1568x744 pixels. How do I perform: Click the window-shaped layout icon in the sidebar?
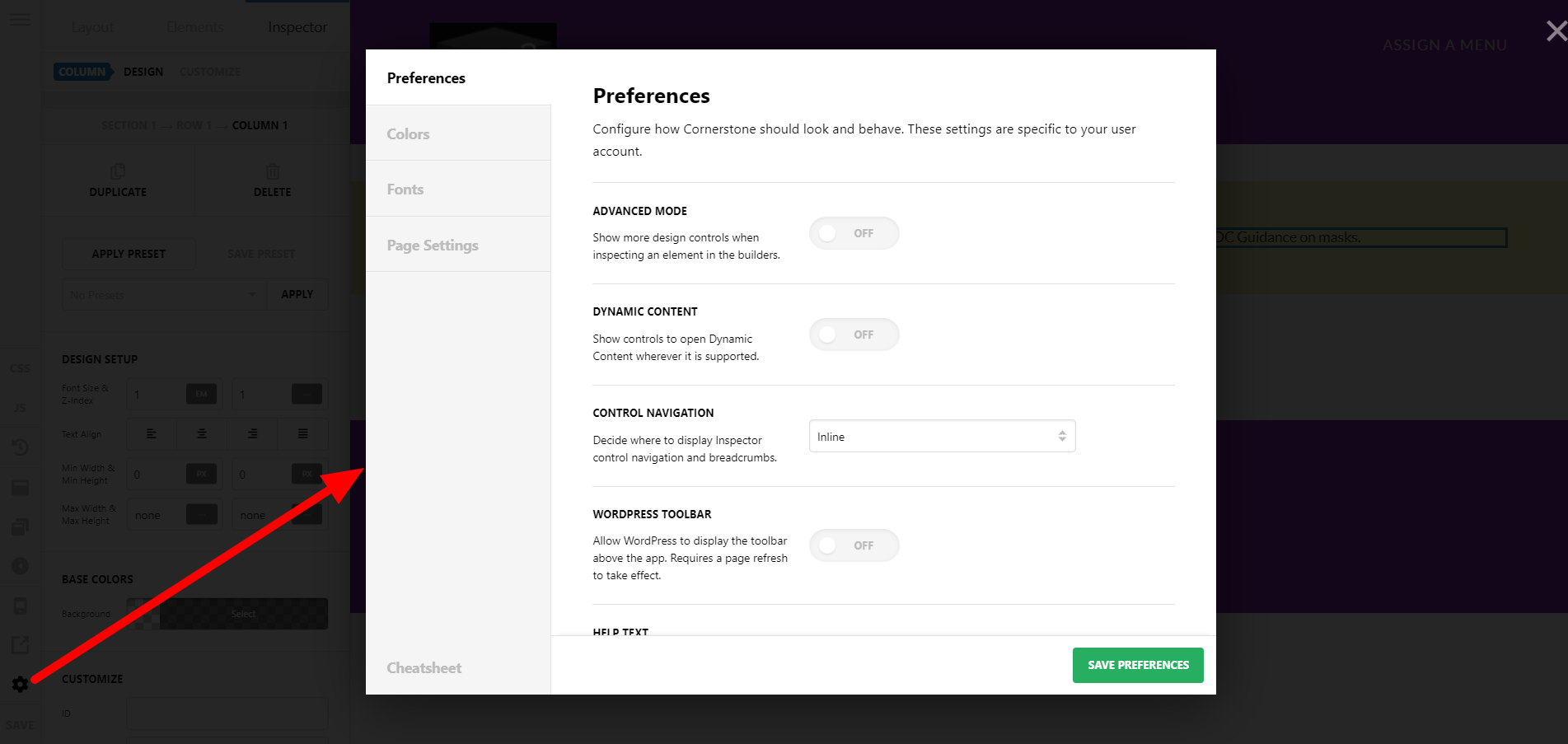20,487
